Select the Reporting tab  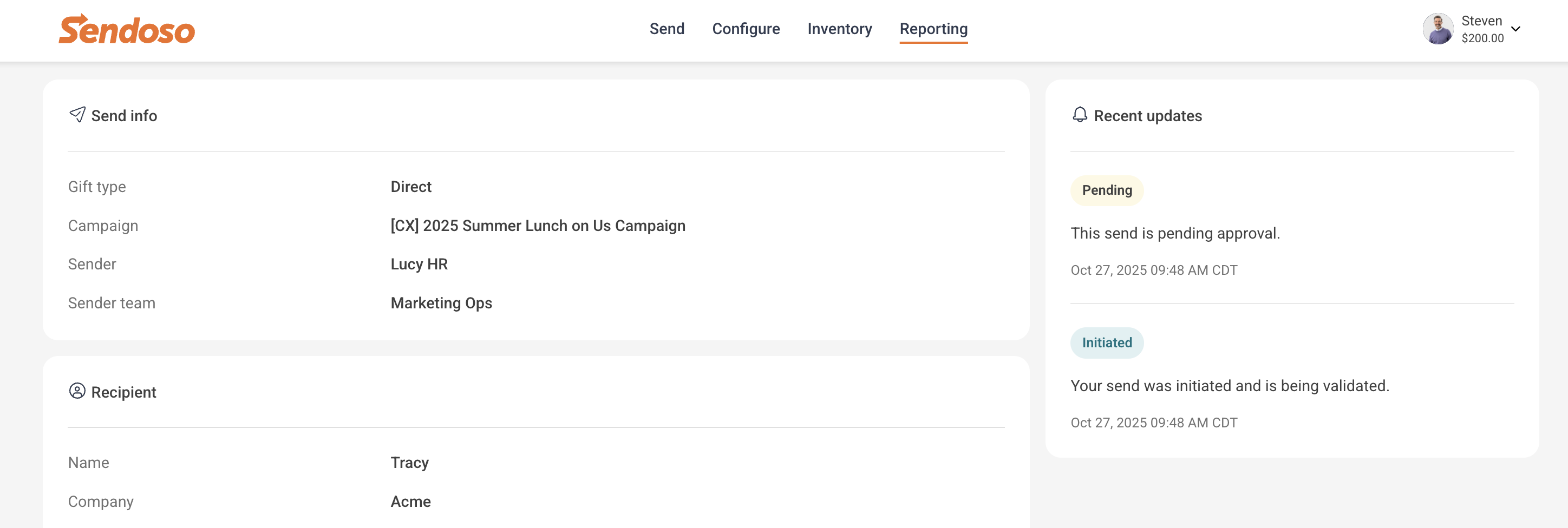click(x=933, y=29)
